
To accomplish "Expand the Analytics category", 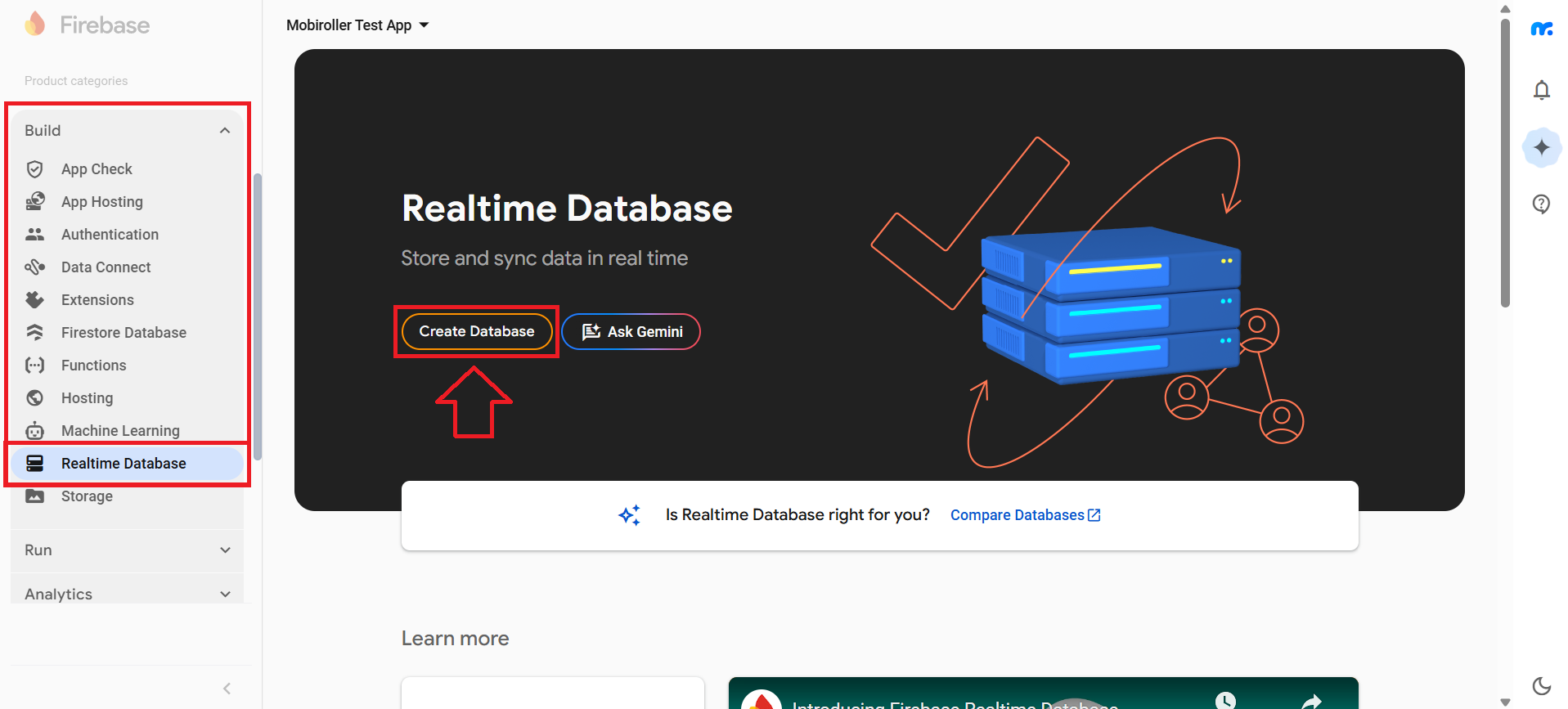I will pos(225,595).
